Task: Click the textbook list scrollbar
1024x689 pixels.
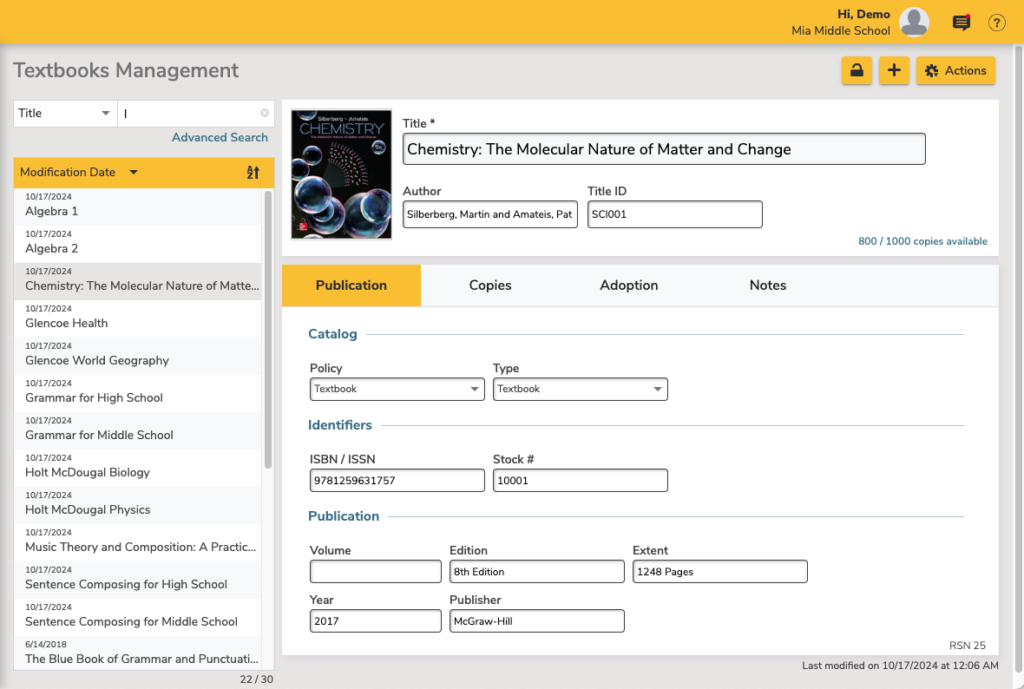Action: (x=267, y=330)
